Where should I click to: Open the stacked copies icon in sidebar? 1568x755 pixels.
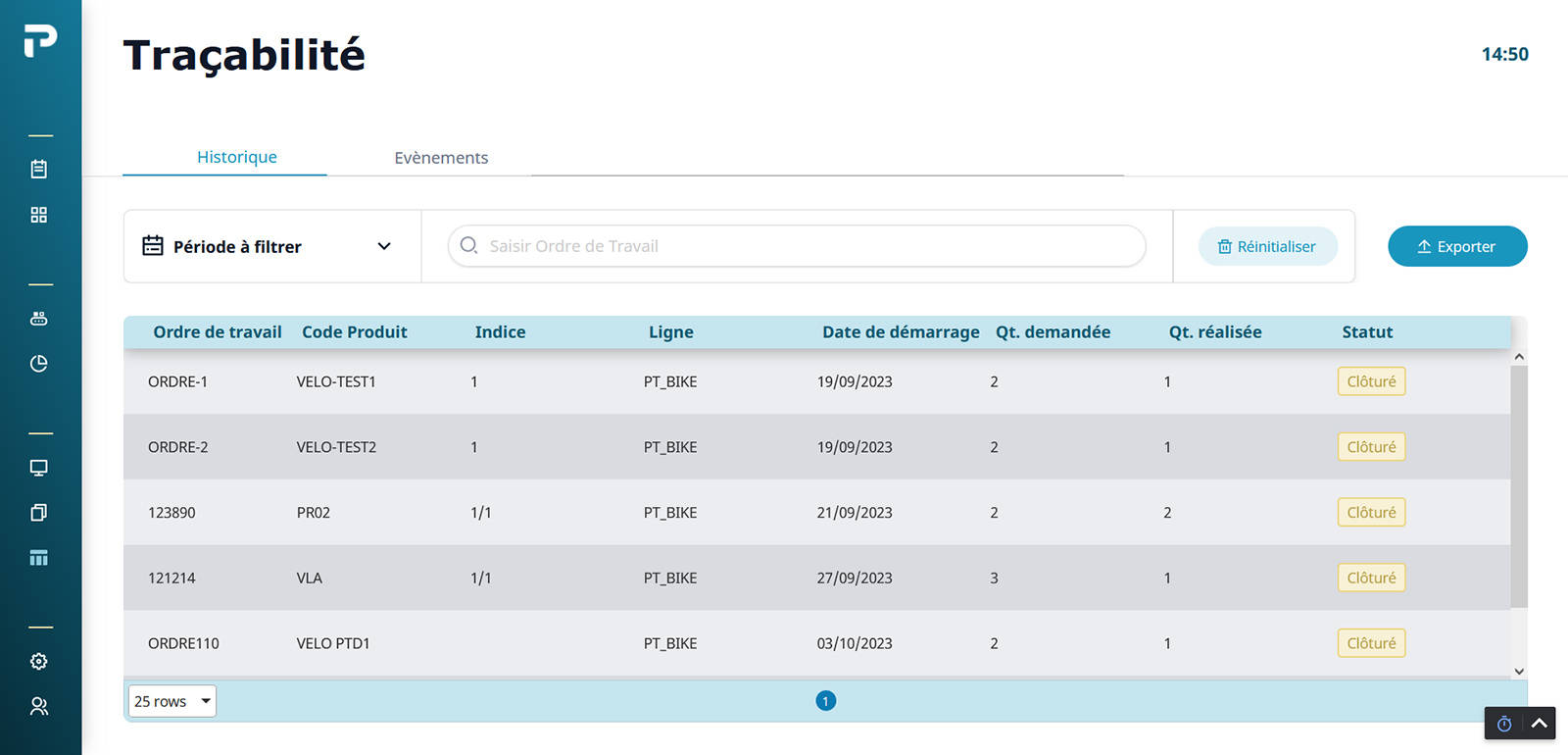(39, 513)
